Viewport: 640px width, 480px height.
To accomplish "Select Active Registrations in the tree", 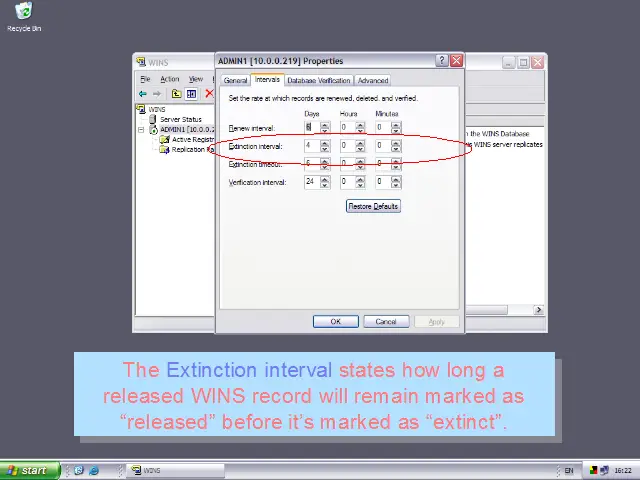I will (x=193, y=140).
